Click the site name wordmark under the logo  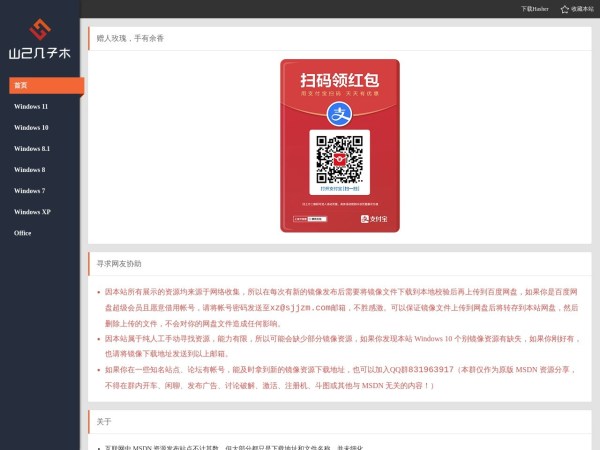coord(39,54)
